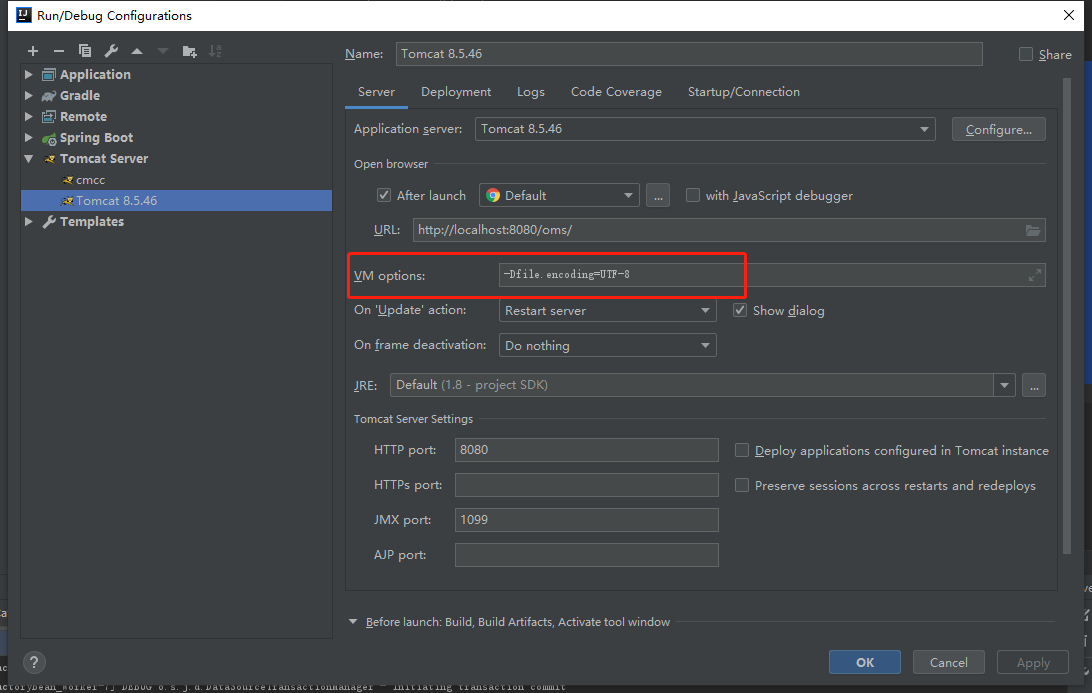
Task: Move configuration up arrow
Action: click(137, 51)
